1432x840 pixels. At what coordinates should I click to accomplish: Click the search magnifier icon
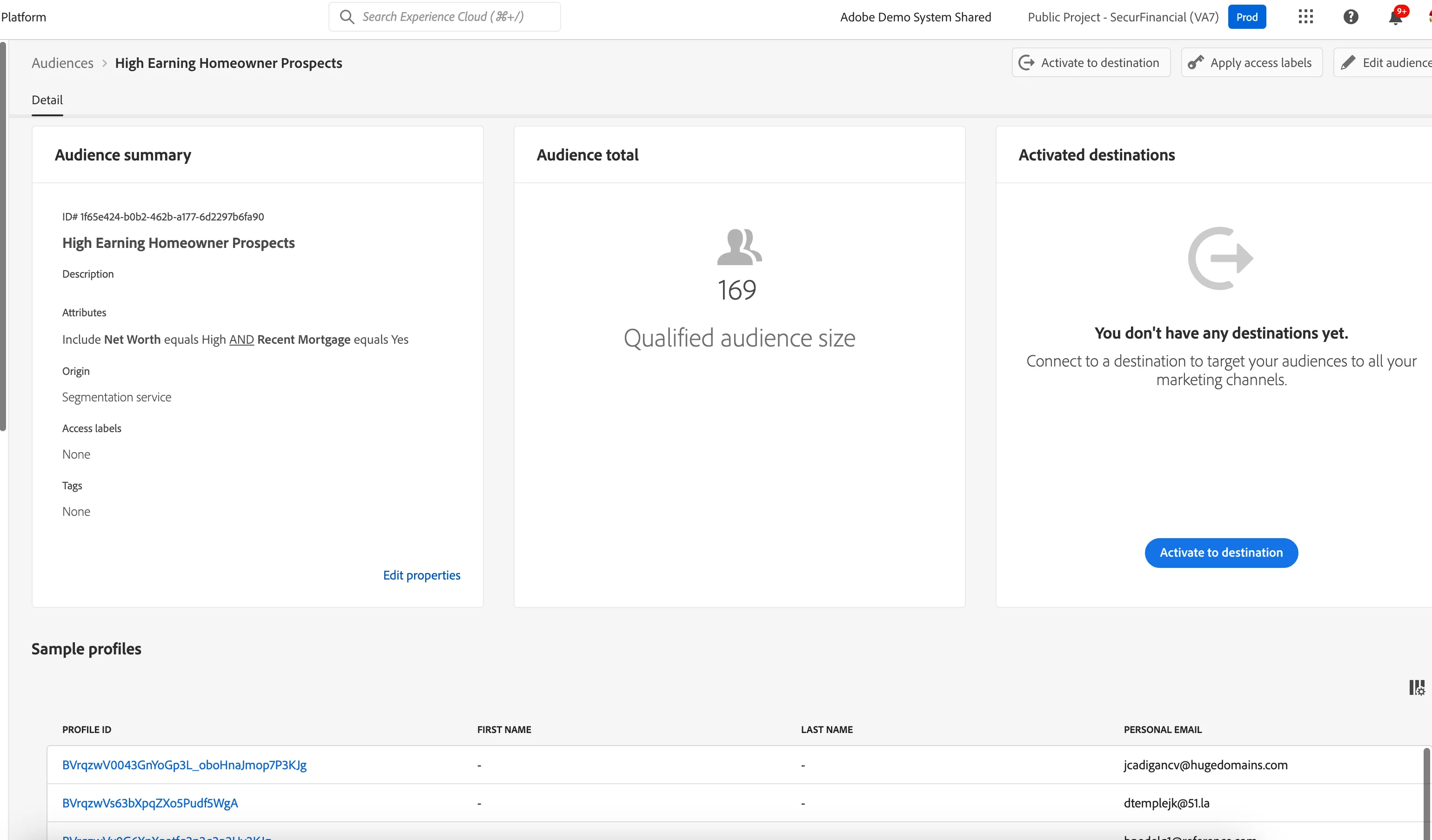(347, 17)
